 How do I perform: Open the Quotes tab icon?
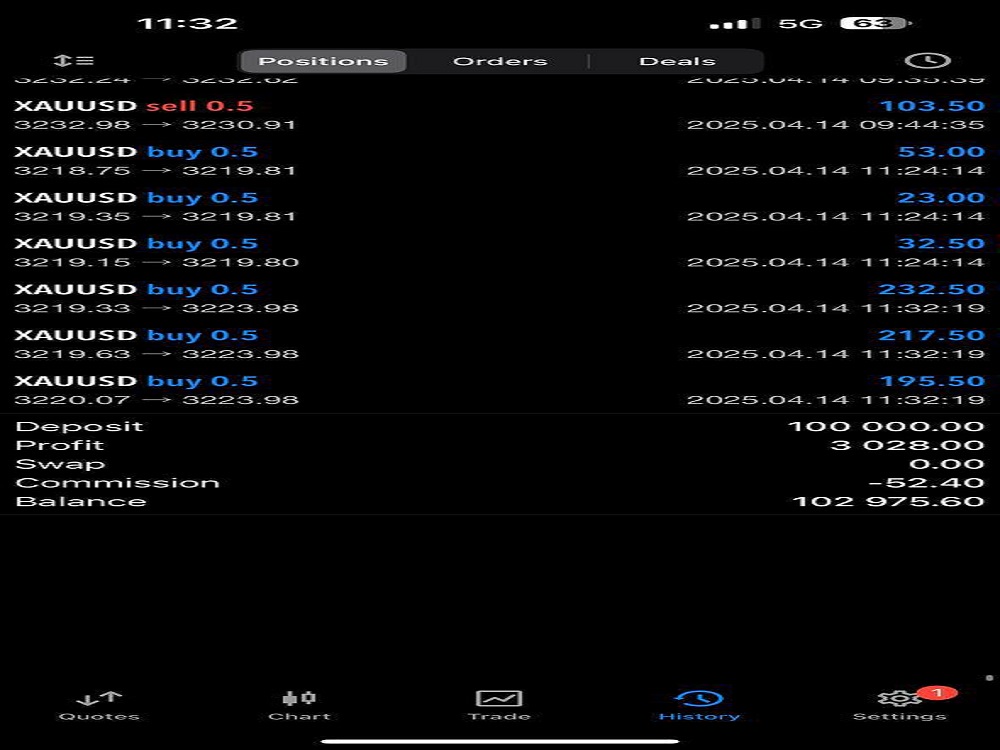click(x=99, y=707)
